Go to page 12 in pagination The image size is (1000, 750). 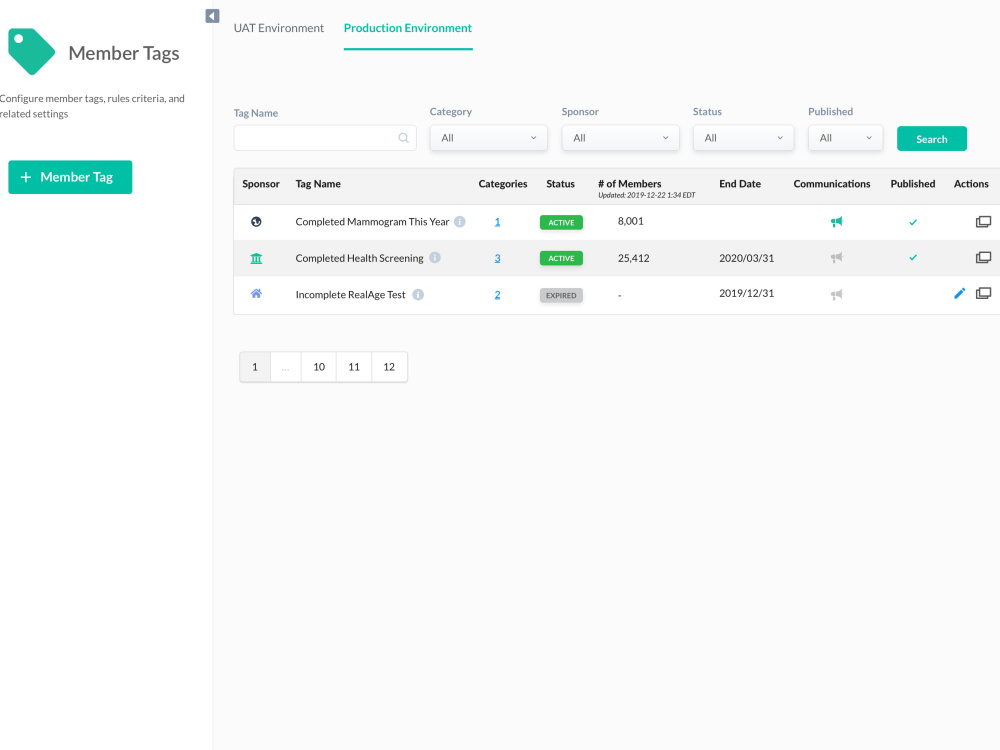(389, 367)
